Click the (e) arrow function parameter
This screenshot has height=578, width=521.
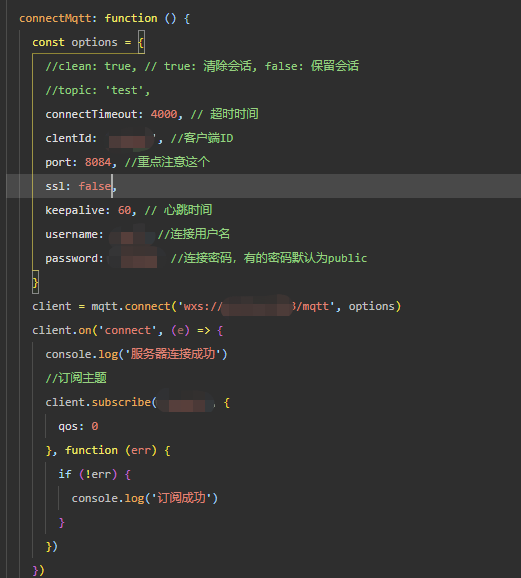180,330
